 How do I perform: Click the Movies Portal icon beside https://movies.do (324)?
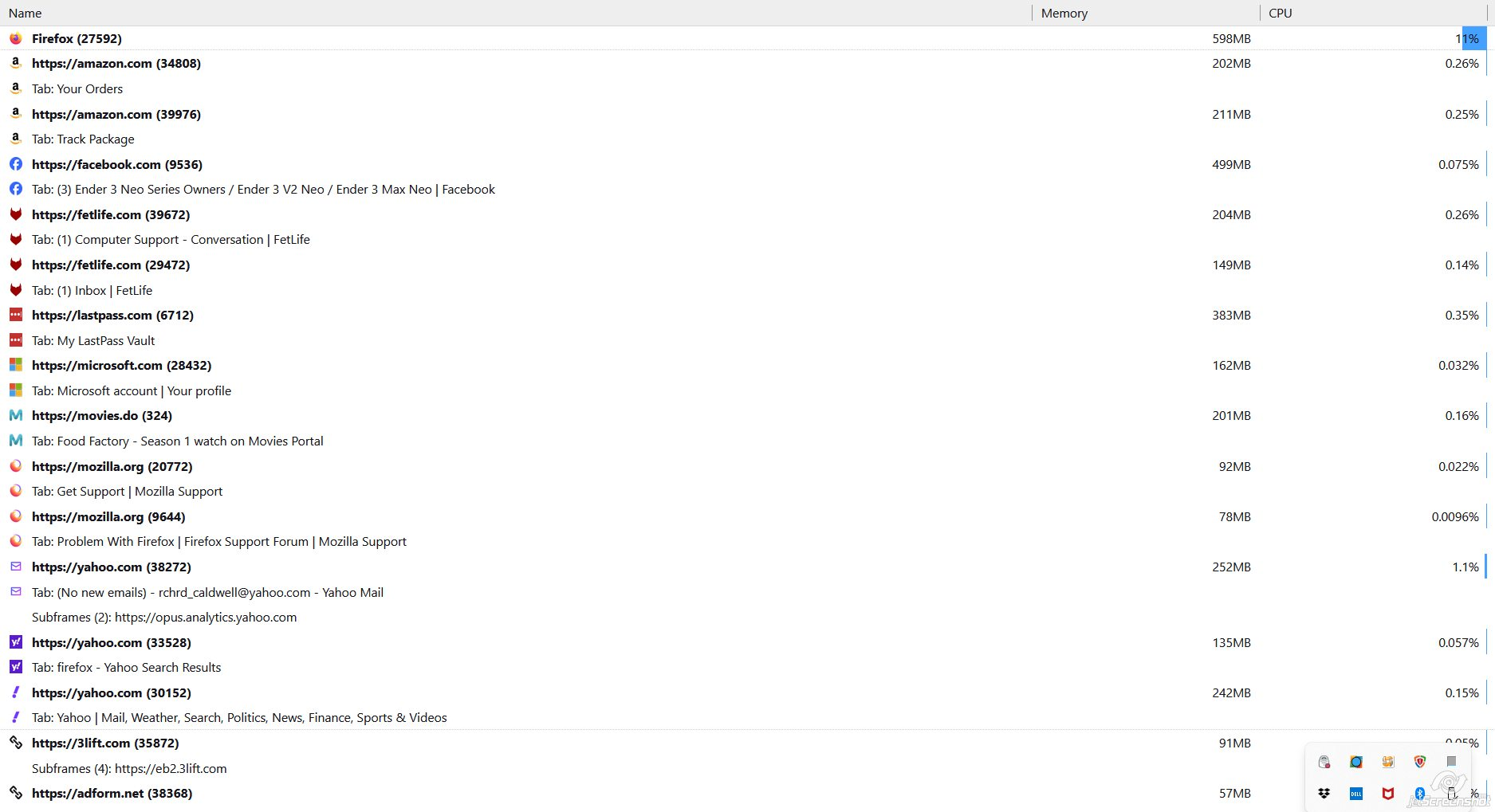[x=15, y=415]
